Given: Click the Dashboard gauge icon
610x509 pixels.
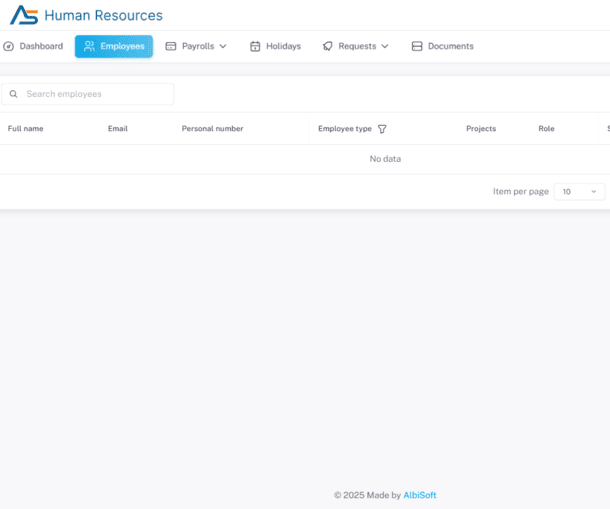Looking at the screenshot, I should coord(9,46).
